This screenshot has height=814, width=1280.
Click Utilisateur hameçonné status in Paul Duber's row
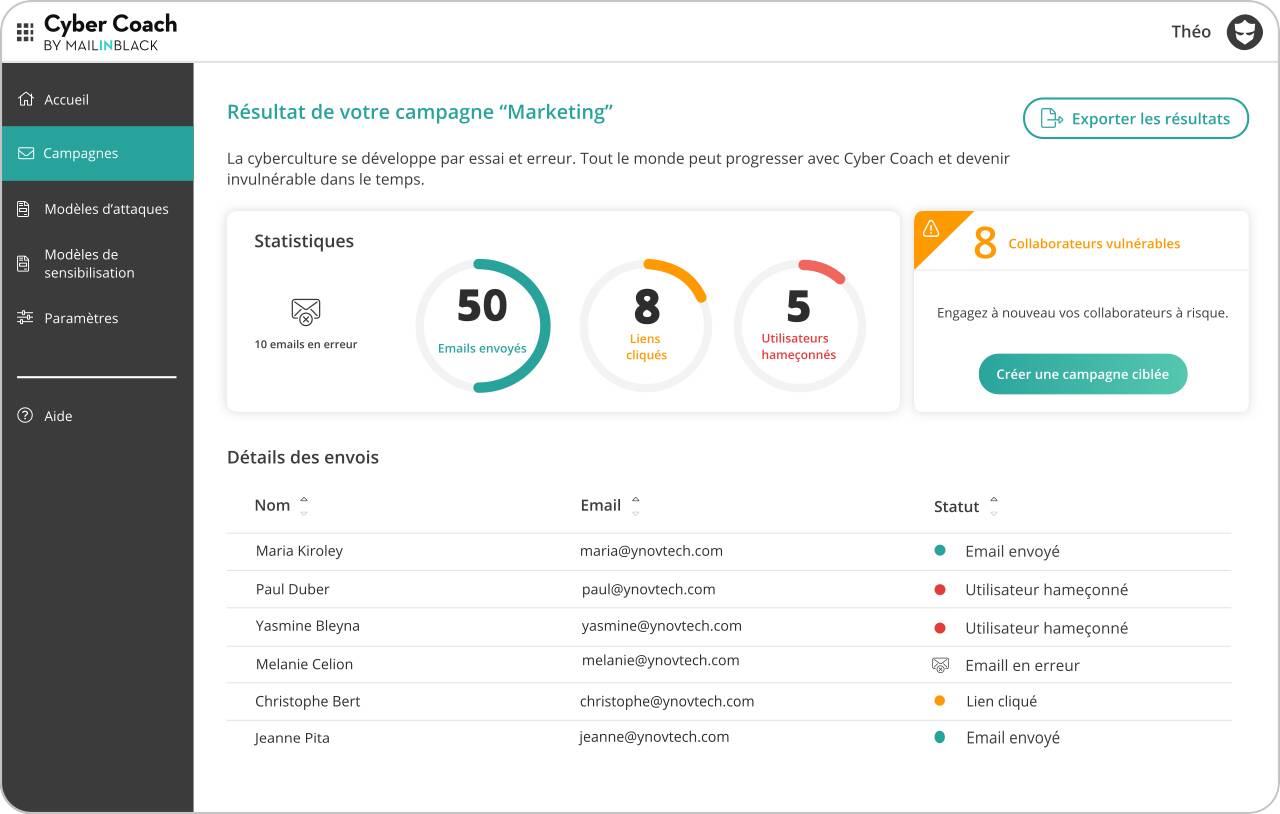[1046, 590]
